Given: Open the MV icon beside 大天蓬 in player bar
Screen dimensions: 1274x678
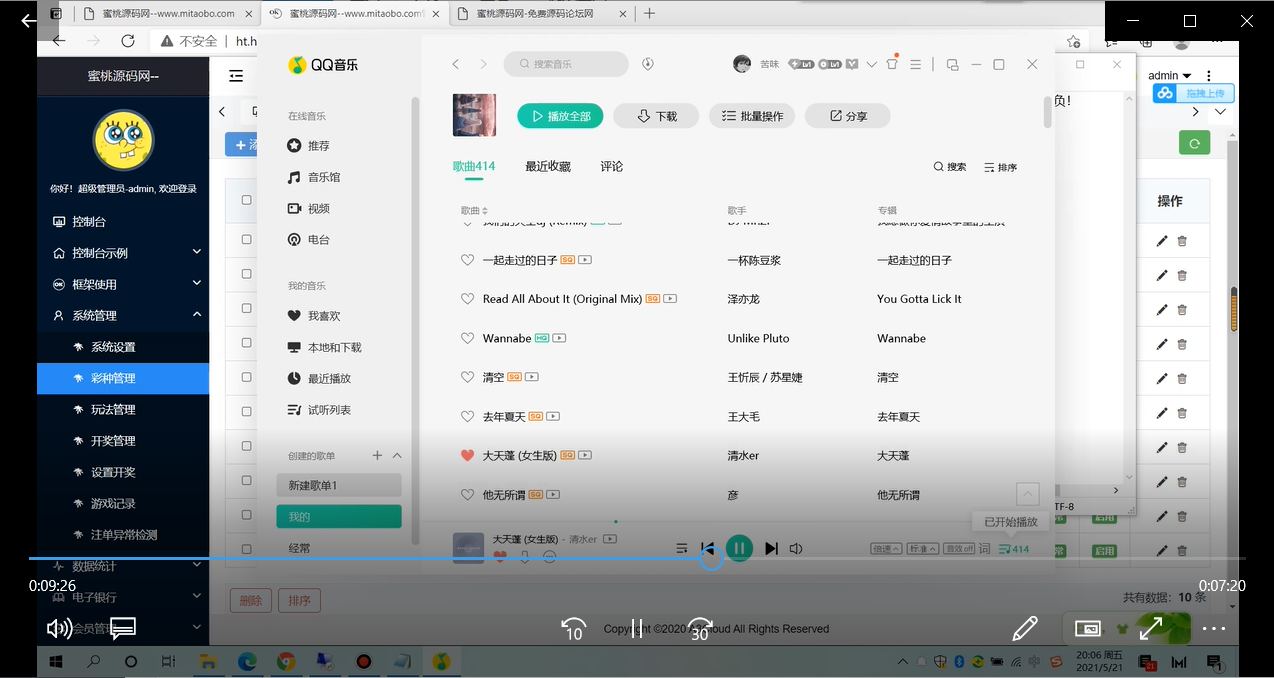Looking at the screenshot, I should pyautogui.click(x=610, y=539).
